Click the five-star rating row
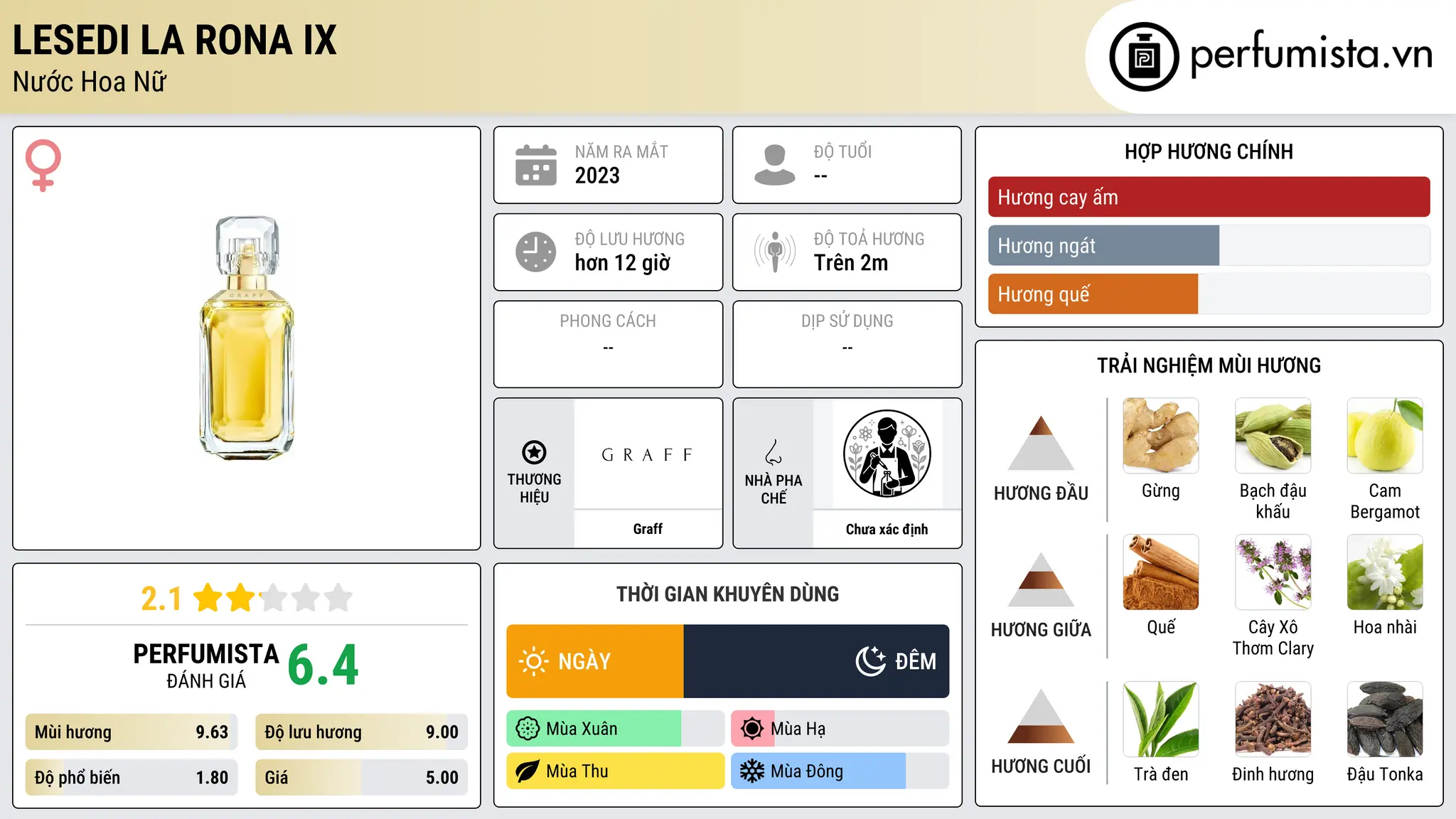 (x=272, y=598)
